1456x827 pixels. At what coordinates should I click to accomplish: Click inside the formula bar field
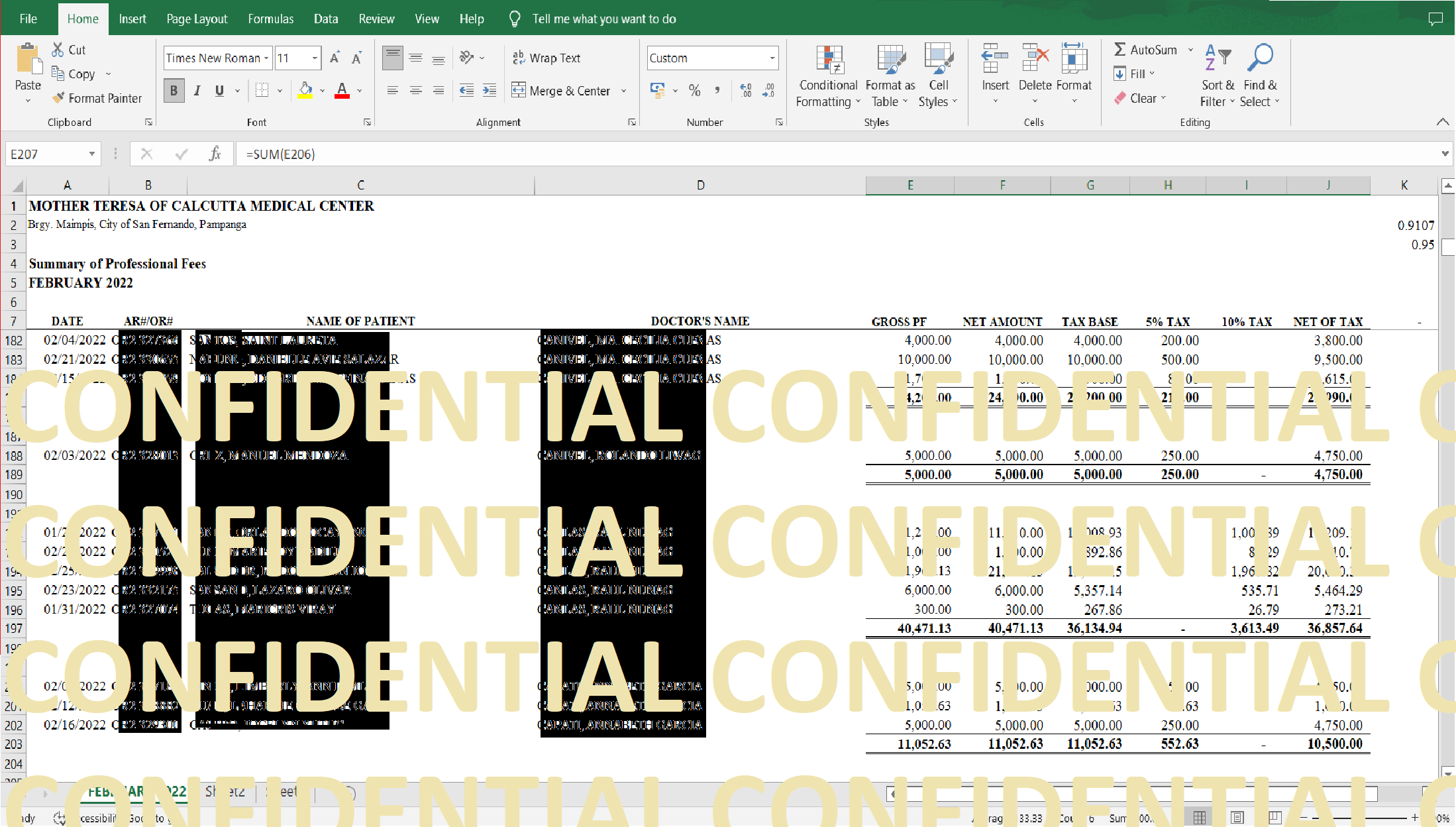coord(795,154)
